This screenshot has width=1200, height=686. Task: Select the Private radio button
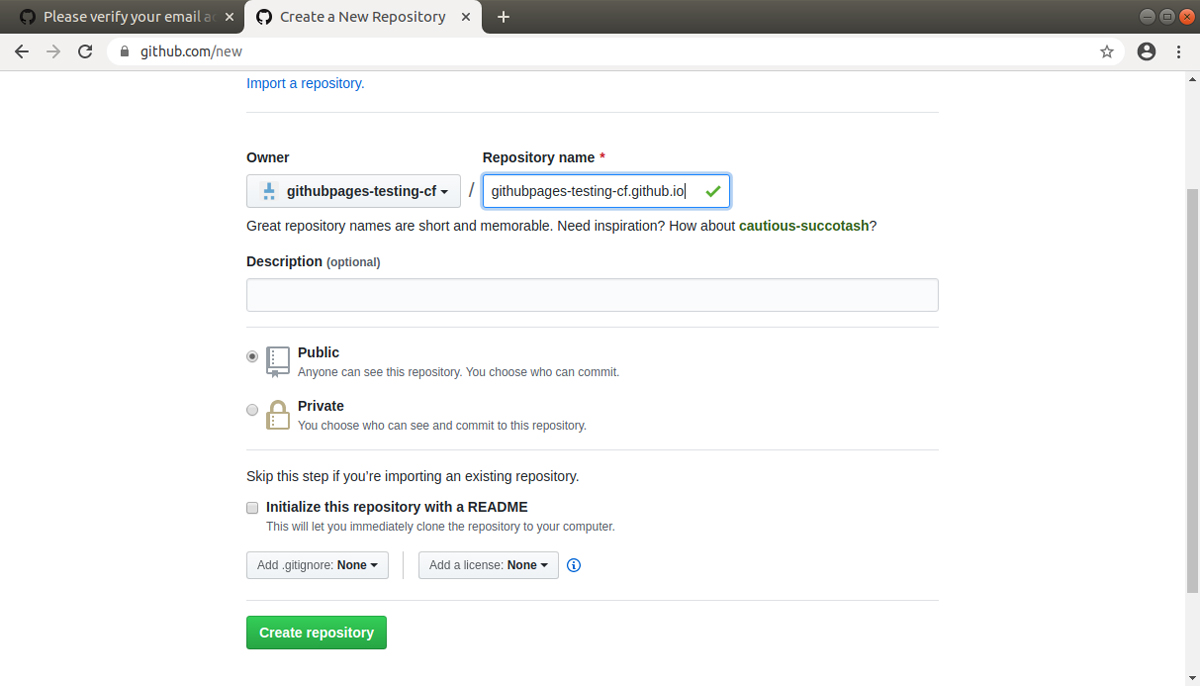pos(252,409)
